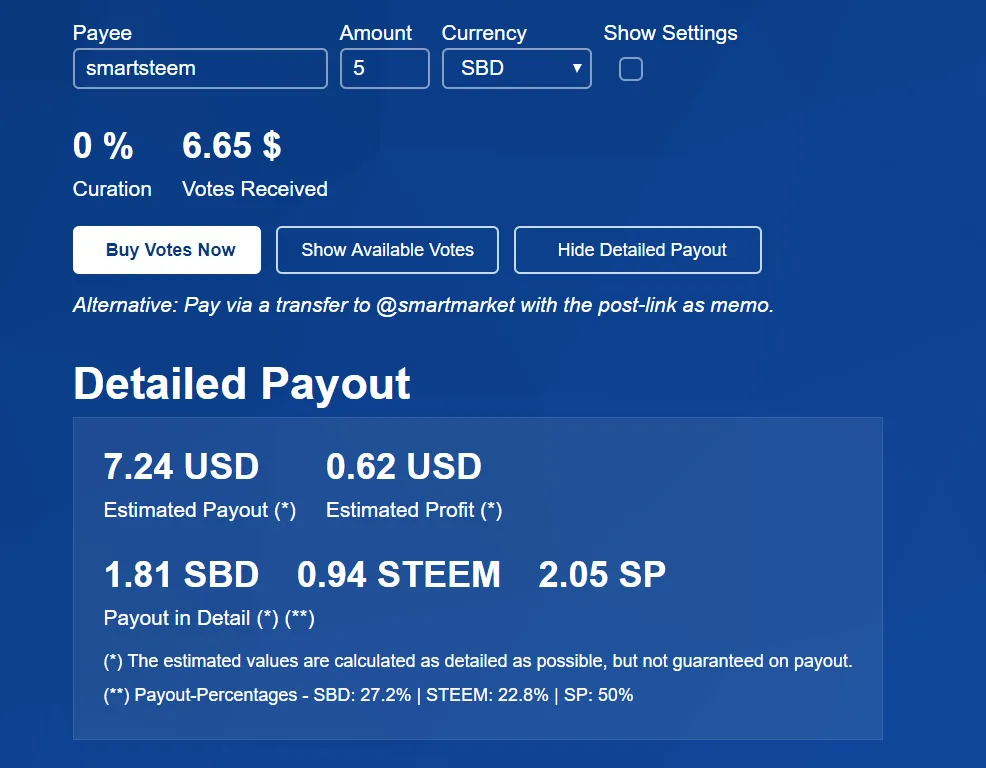986x768 pixels.
Task: Click the Detailed Payout heading
Action: point(242,383)
